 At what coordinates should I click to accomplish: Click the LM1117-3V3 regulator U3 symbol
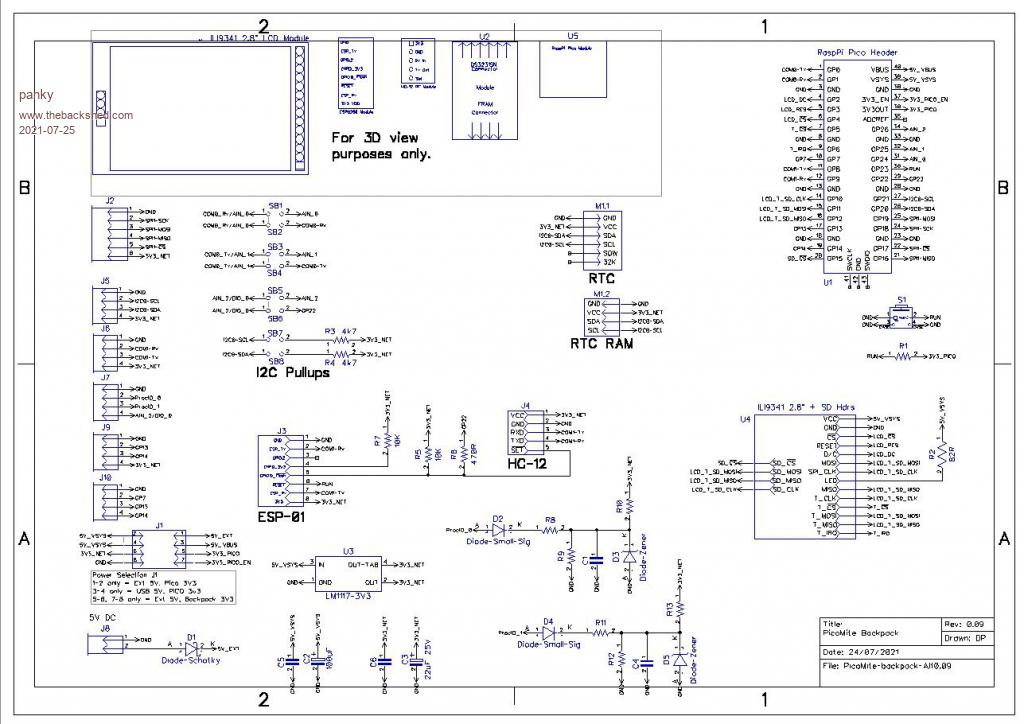[x=348, y=573]
